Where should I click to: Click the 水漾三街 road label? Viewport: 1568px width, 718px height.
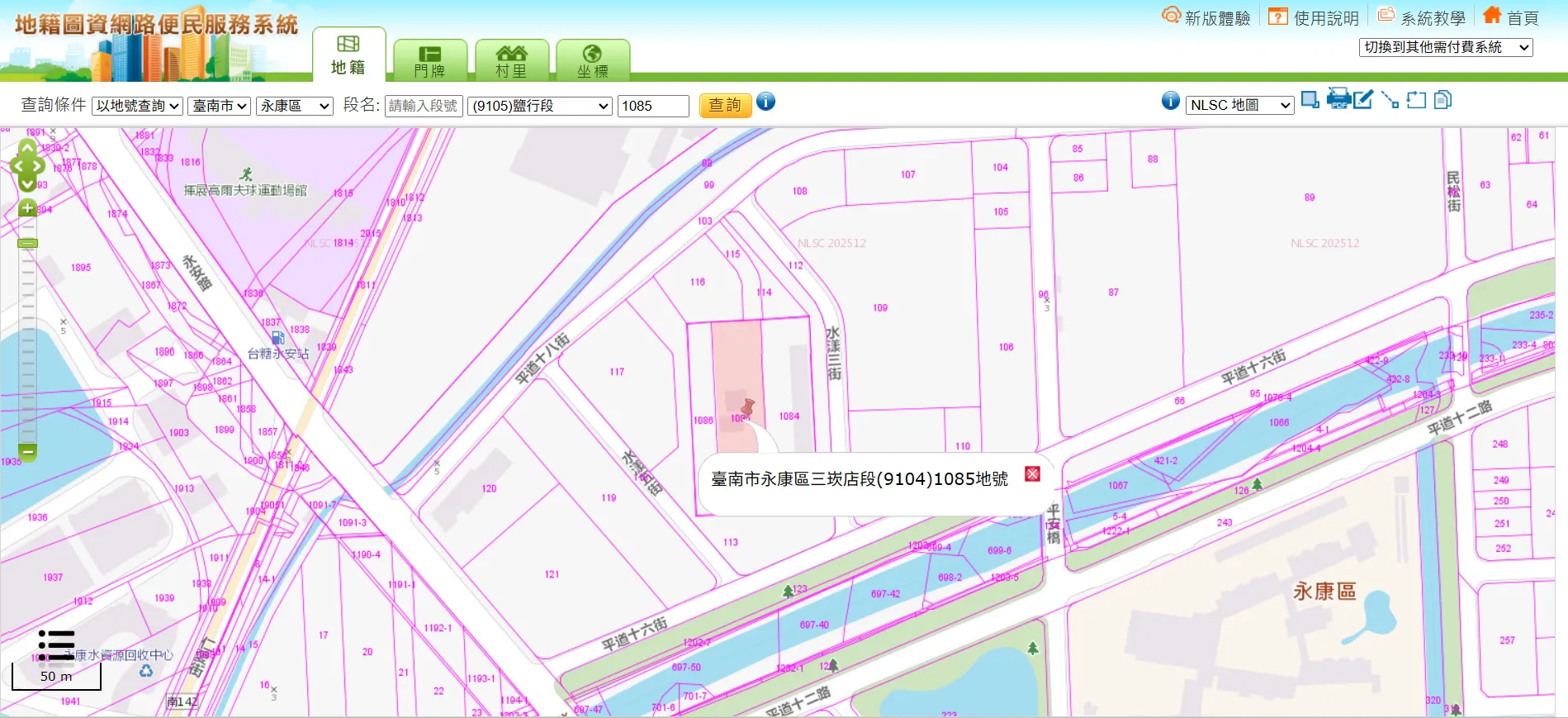[x=834, y=353]
